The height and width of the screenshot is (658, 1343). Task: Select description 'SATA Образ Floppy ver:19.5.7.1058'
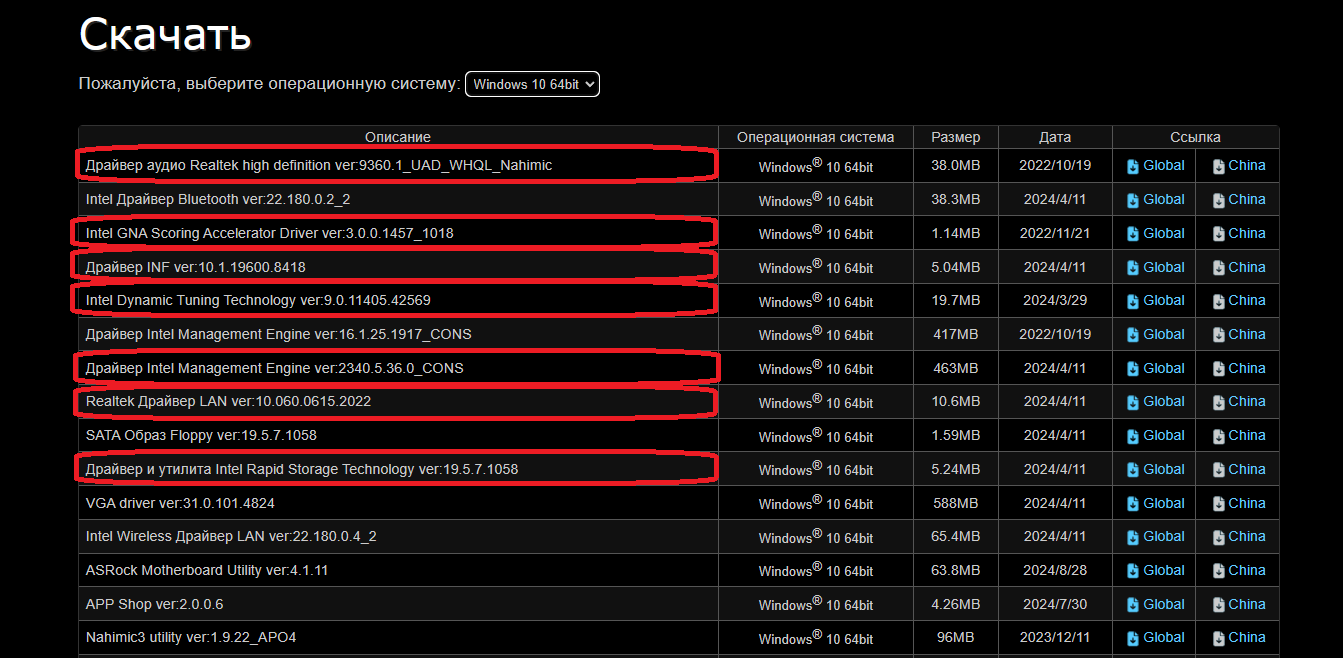(201, 435)
